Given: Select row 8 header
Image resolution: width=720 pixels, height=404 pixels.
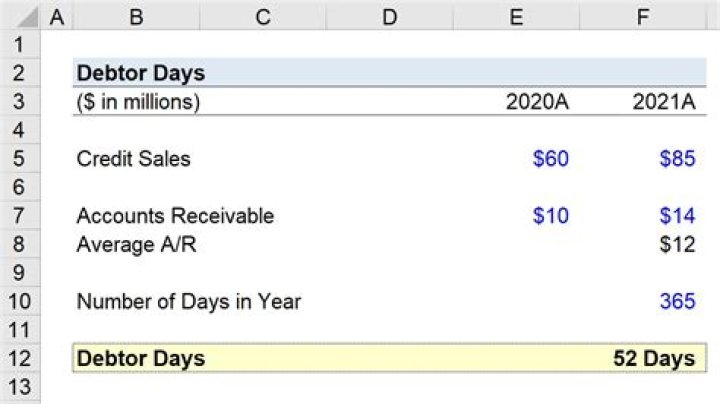Looking at the screenshot, I should click(x=20, y=245).
